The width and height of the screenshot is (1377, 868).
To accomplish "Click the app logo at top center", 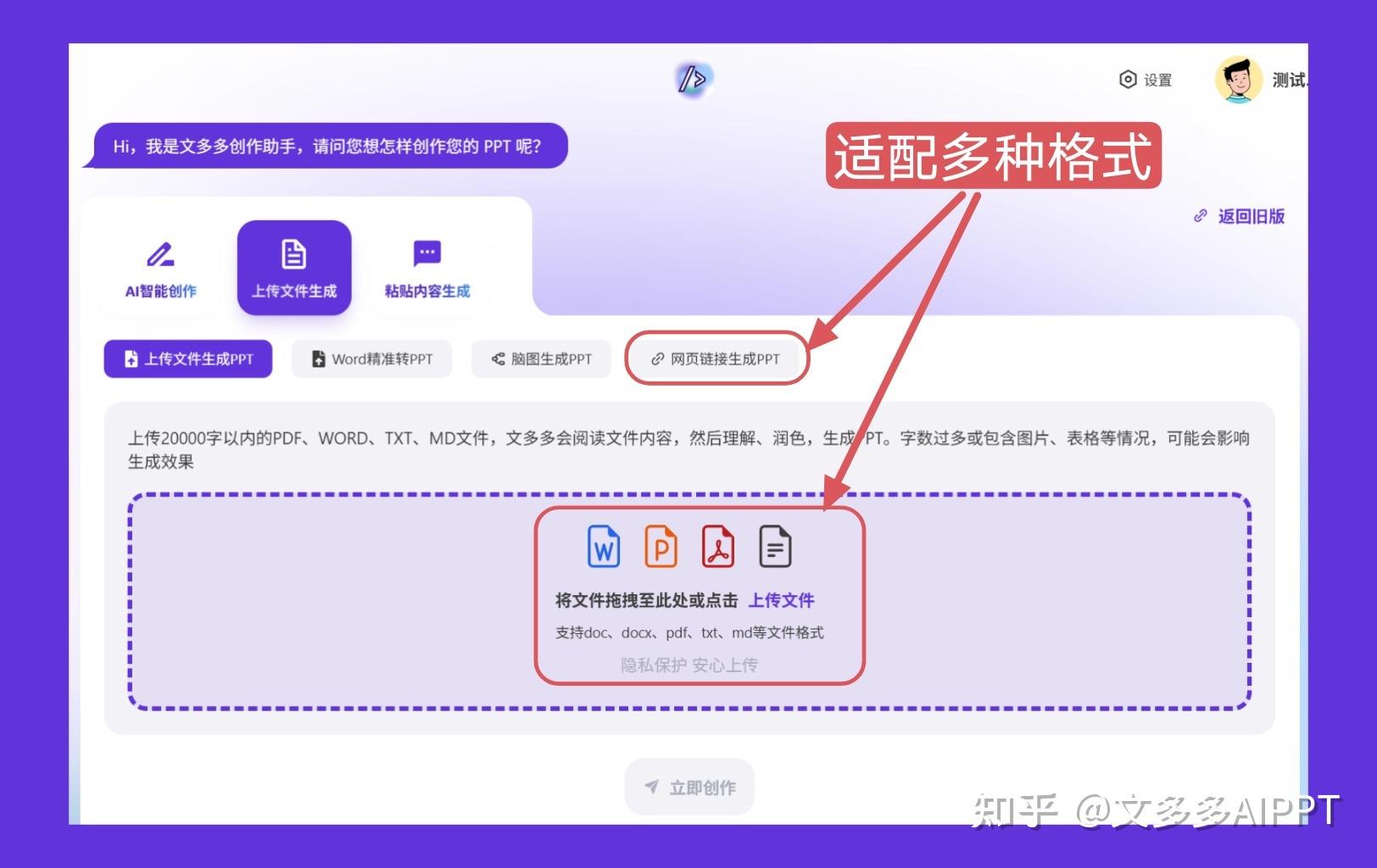I will 693,77.
